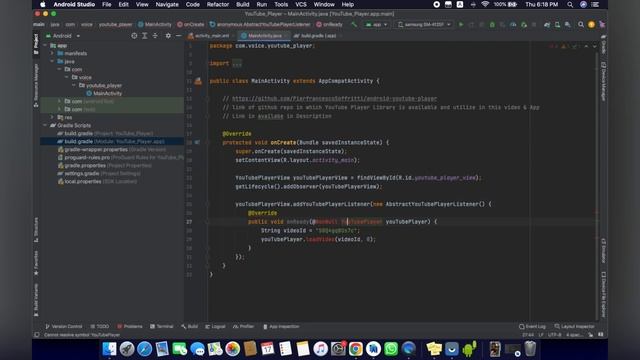This screenshot has width=640, height=360.
Task: Open Problems tool window
Action: [130, 327]
